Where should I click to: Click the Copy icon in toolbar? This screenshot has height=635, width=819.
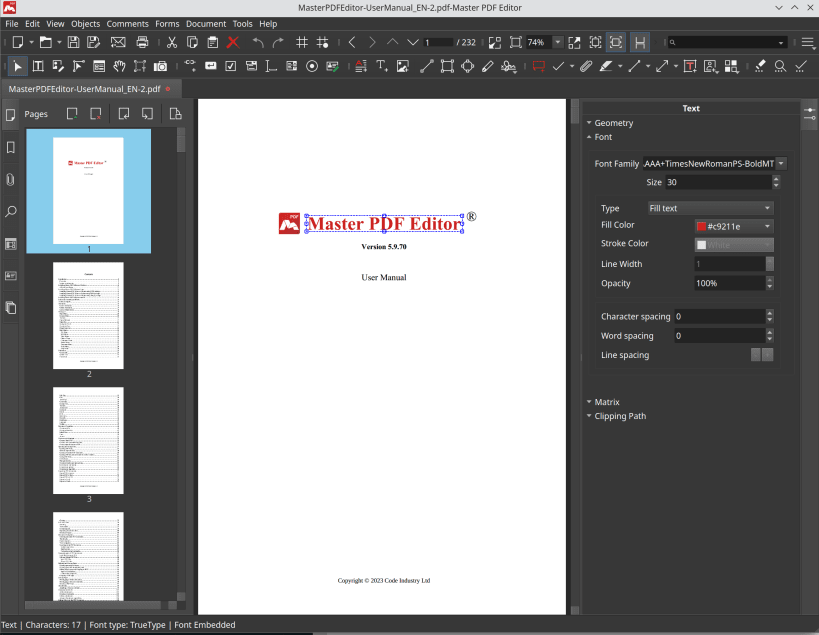coord(192,42)
